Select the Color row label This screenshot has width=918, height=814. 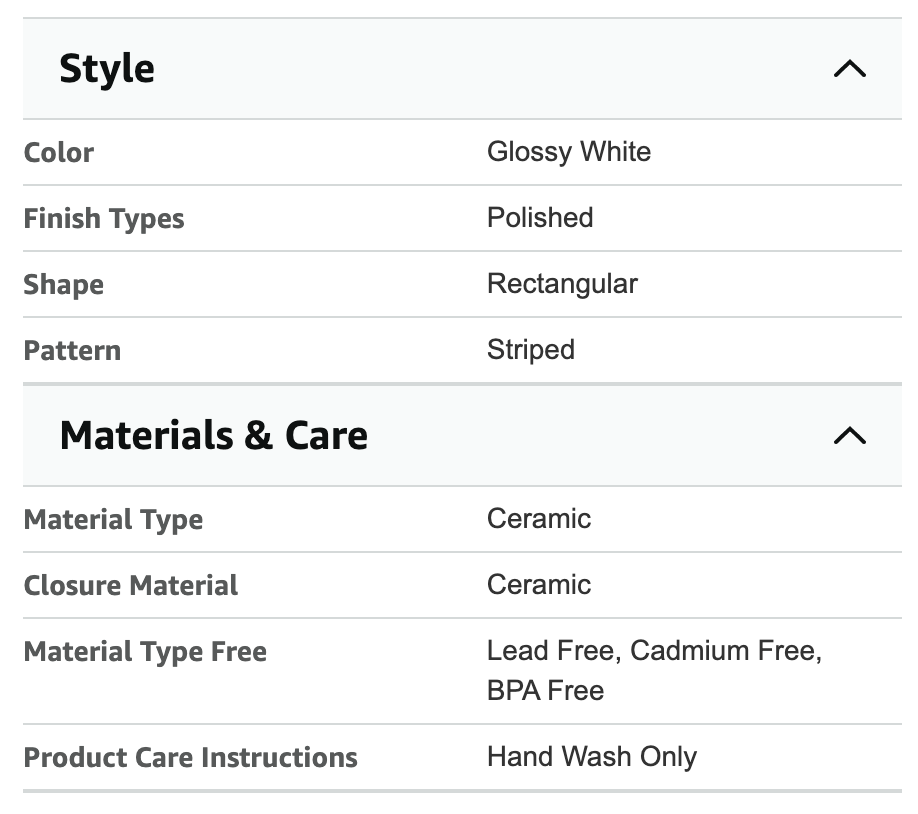(x=59, y=153)
